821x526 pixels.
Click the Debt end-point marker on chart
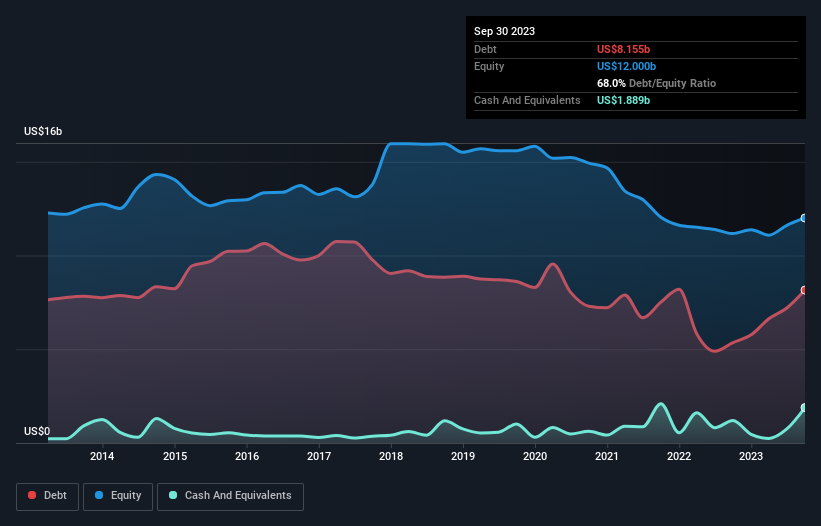pyautogui.click(x=804, y=290)
